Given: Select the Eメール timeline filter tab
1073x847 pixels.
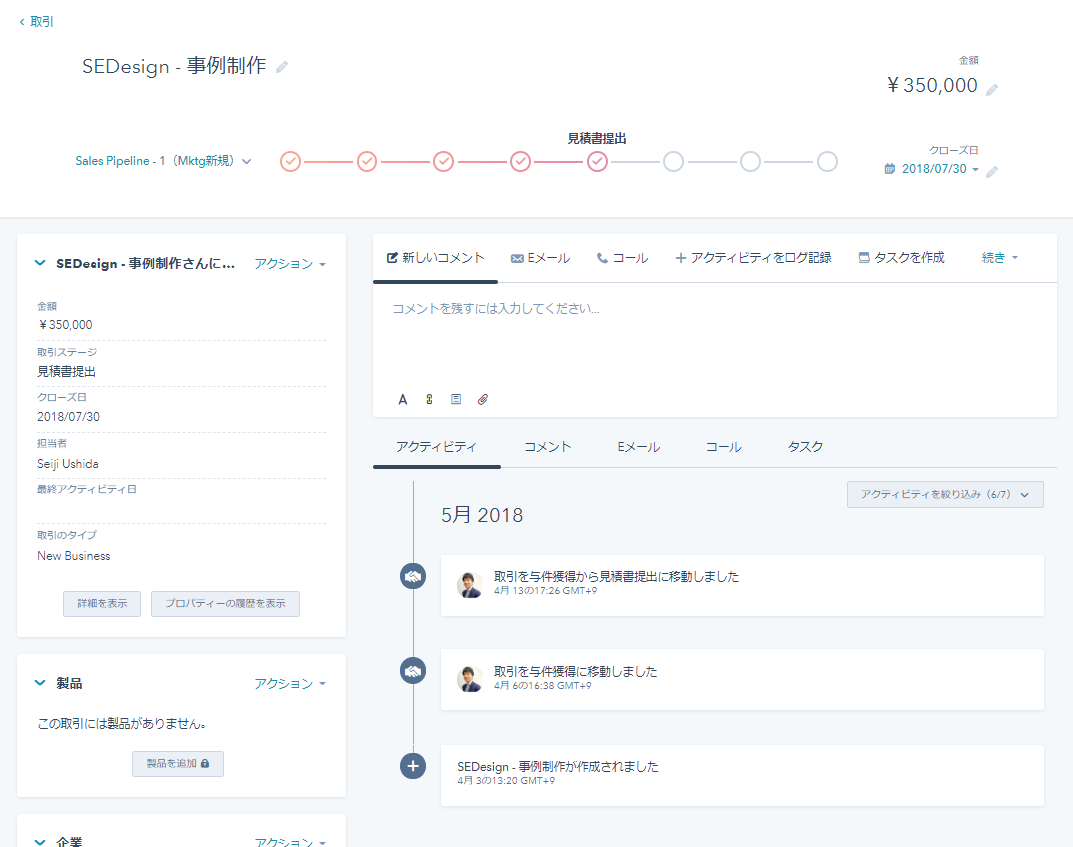Looking at the screenshot, I should point(638,447).
